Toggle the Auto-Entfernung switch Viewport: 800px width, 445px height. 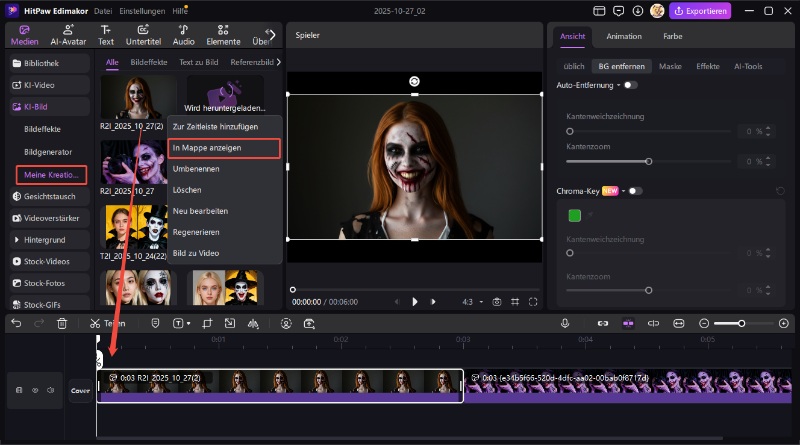[x=631, y=85]
